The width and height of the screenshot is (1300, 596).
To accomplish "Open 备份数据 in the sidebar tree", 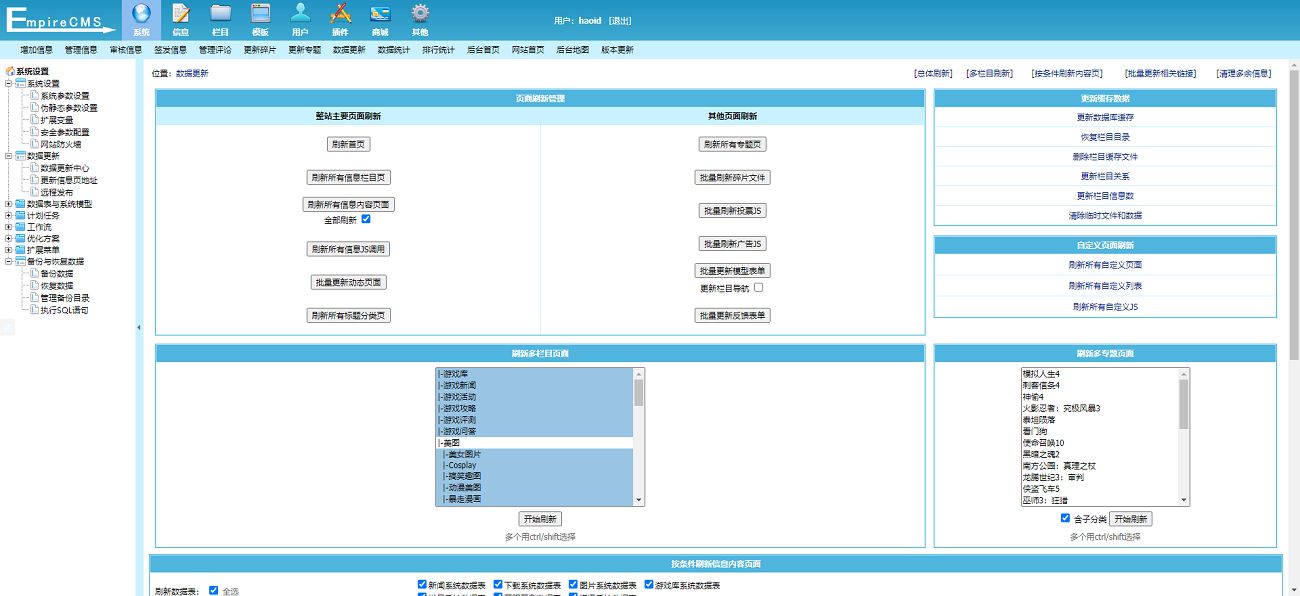I will (x=57, y=274).
